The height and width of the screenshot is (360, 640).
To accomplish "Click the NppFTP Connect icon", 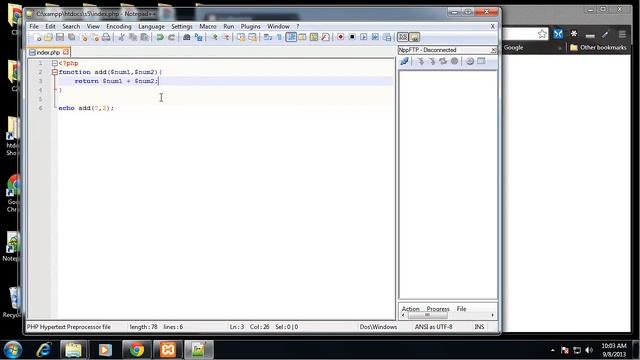I will (x=404, y=61).
